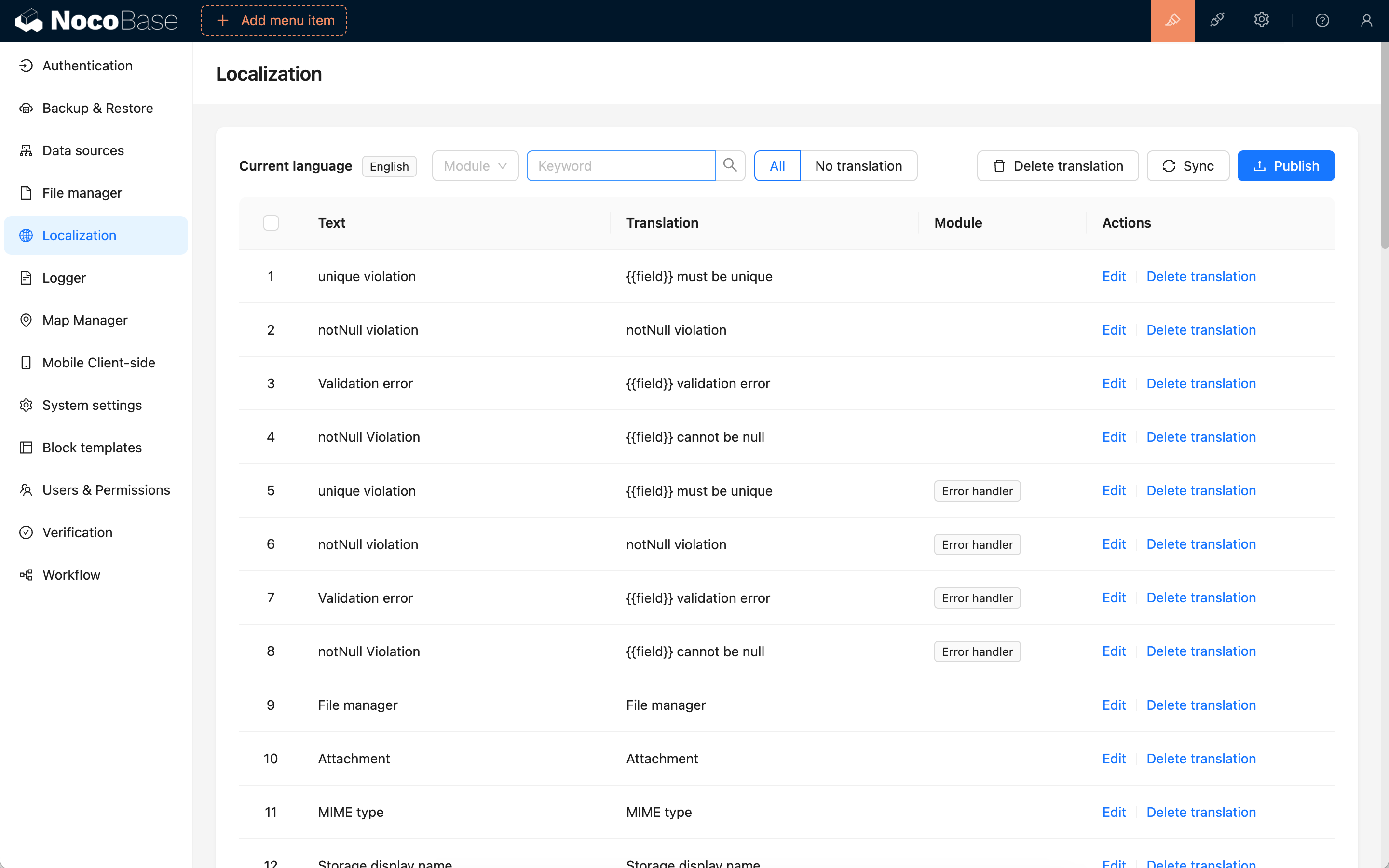Edit the Validation error row 3
Image resolution: width=1389 pixels, height=868 pixels.
(x=1114, y=383)
